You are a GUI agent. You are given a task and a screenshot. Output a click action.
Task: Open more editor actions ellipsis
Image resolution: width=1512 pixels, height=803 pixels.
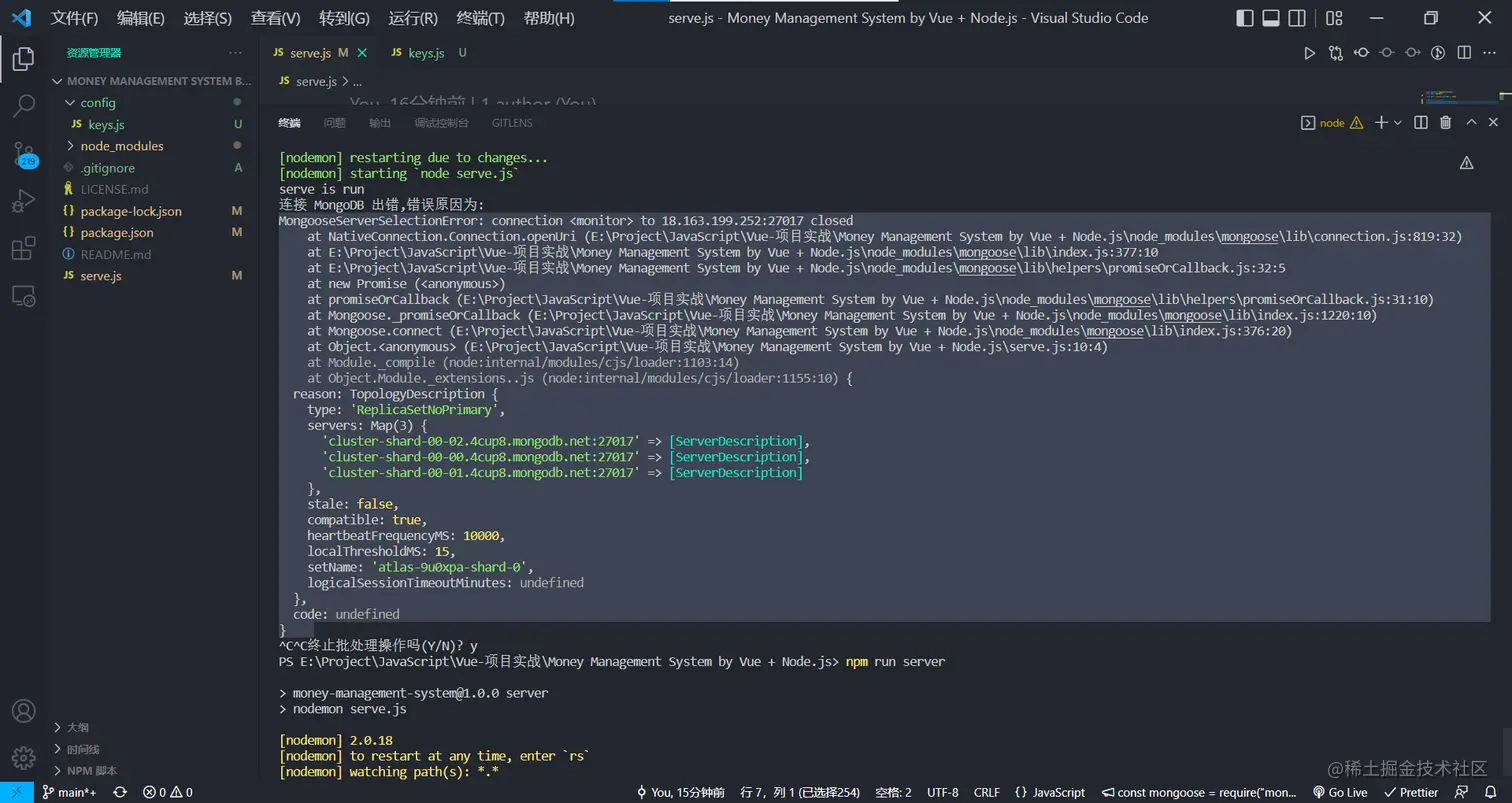coord(1490,53)
